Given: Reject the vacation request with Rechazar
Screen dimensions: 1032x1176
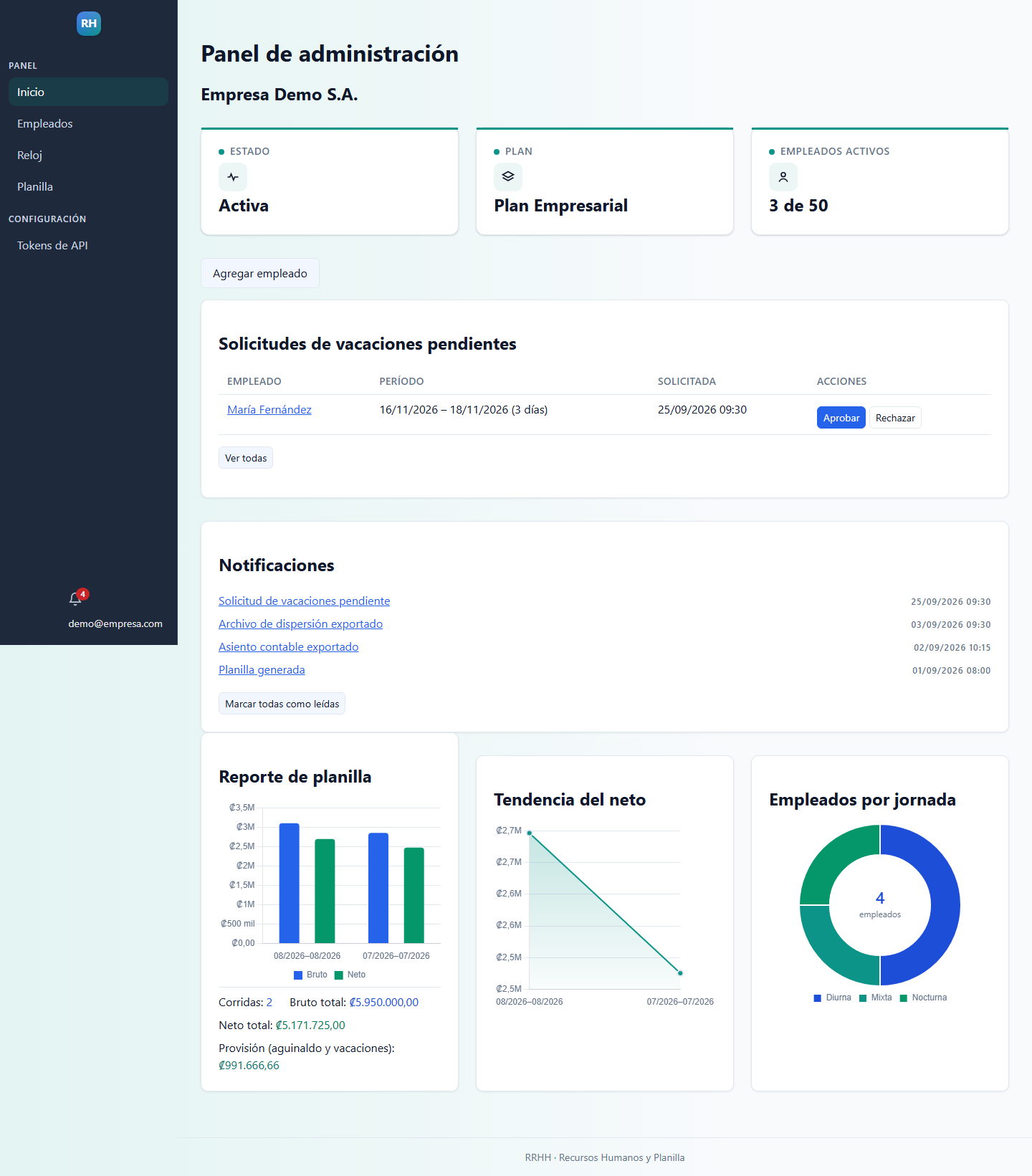Looking at the screenshot, I should coord(895,418).
